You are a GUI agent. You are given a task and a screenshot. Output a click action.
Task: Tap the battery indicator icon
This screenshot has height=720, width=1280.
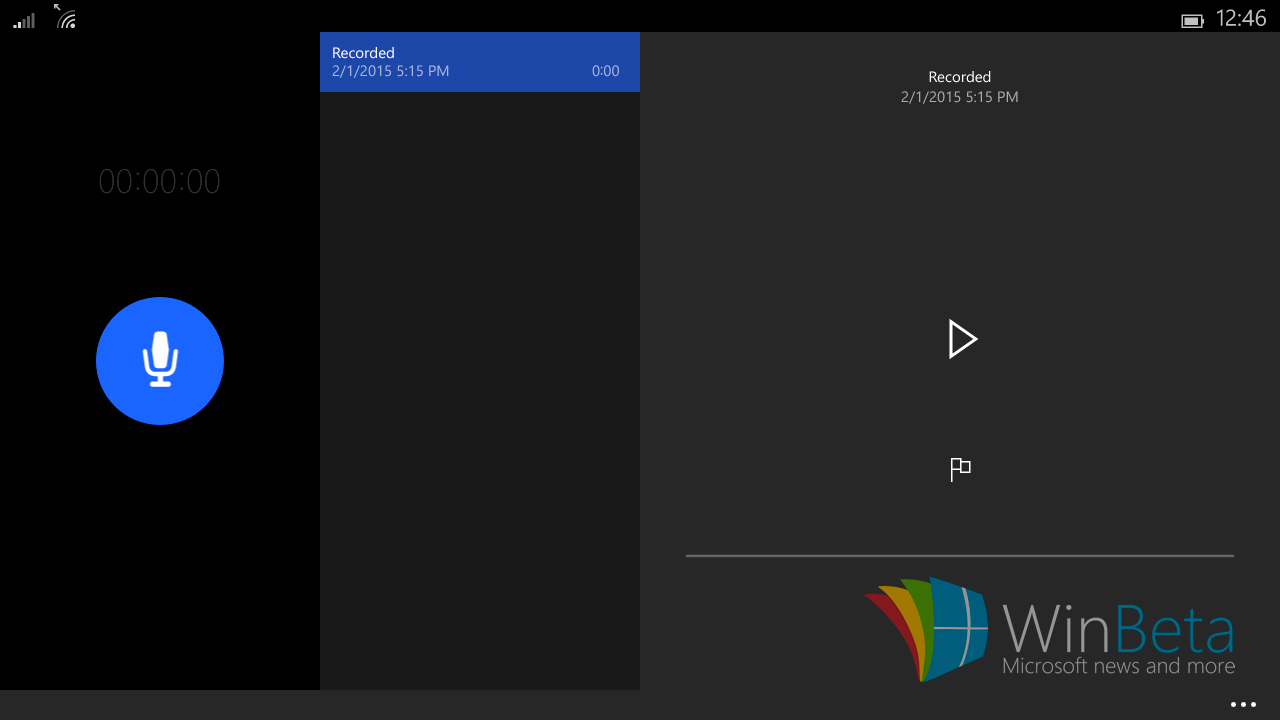1192,20
